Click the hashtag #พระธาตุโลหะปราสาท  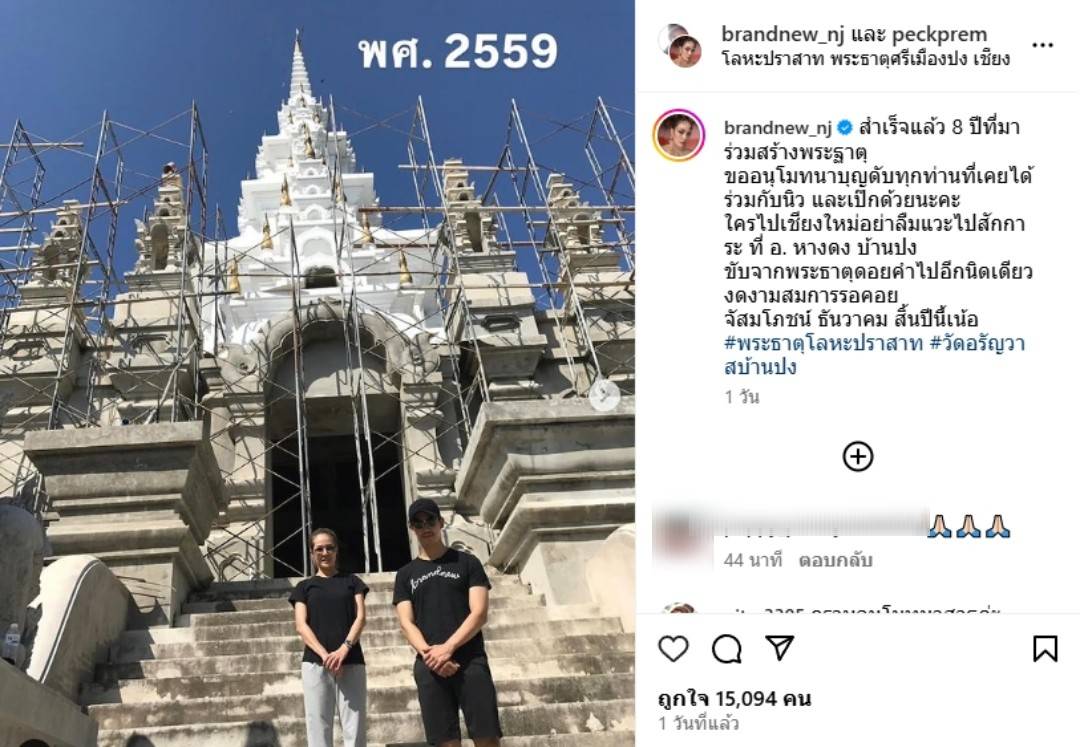coord(823,343)
